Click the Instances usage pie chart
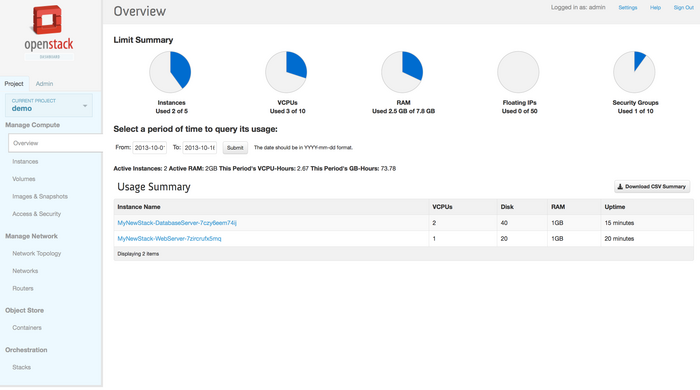700x390 pixels. point(170,72)
